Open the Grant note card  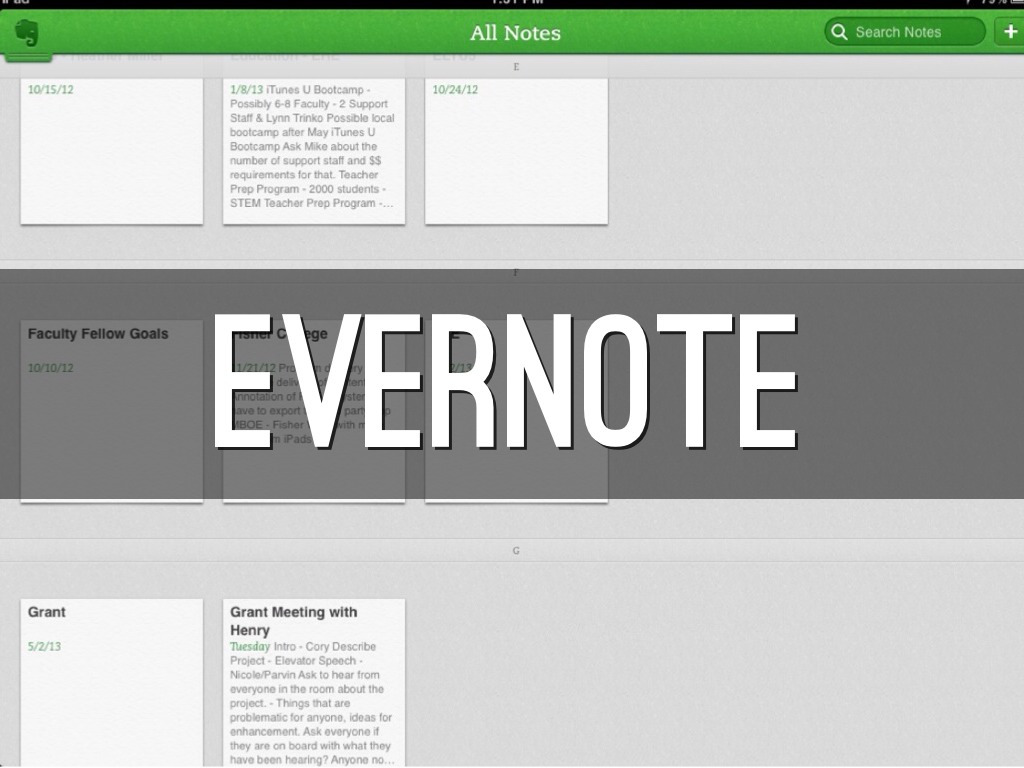coord(111,680)
